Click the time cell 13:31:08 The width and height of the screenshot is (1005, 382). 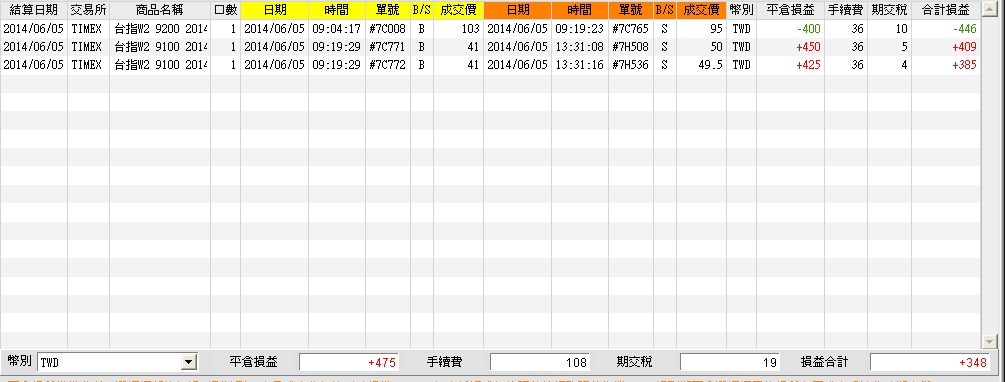pyautogui.click(x=580, y=47)
